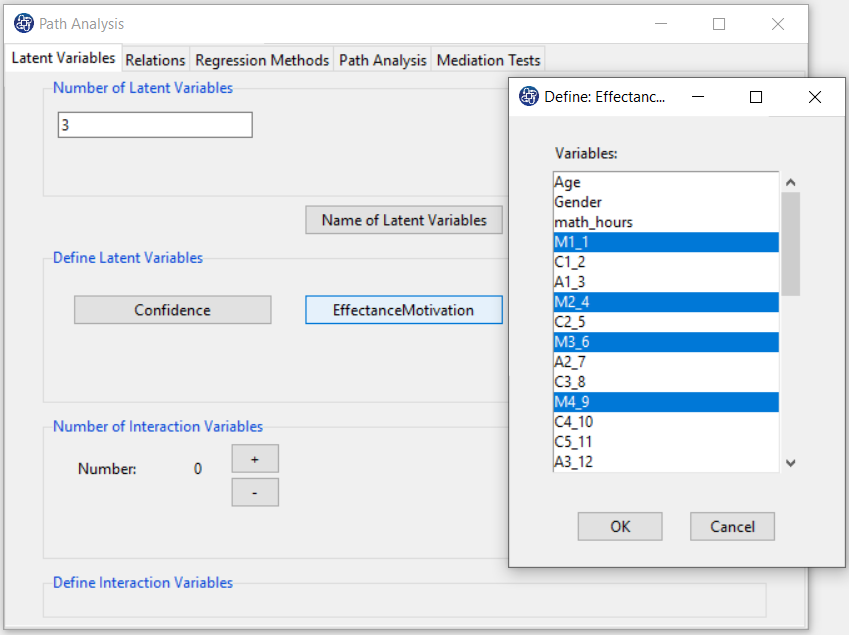Select A1_3 in the variables list
Viewport: 849px width, 635px height.
[x=666, y=283]
